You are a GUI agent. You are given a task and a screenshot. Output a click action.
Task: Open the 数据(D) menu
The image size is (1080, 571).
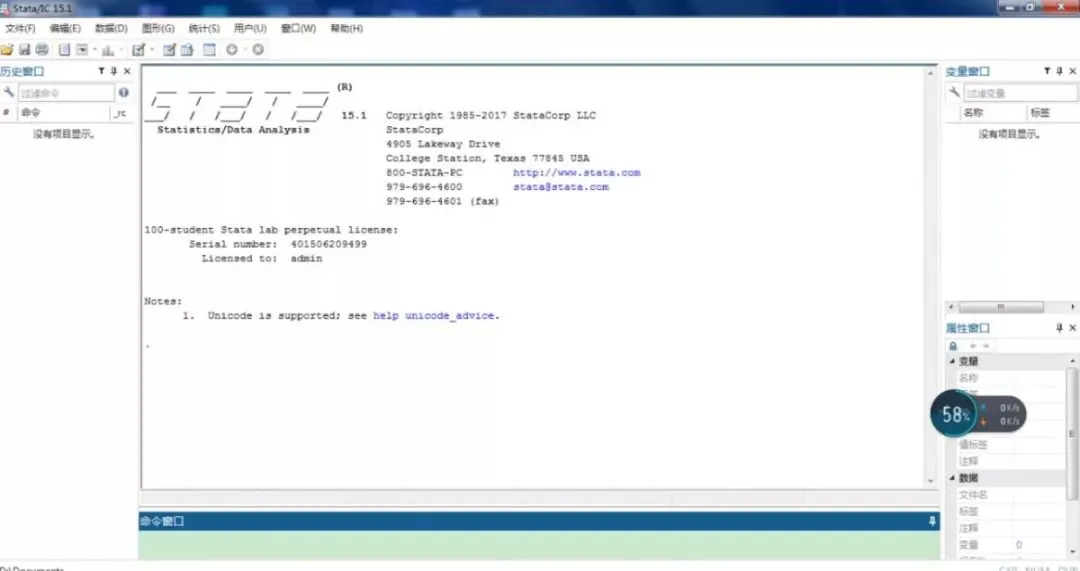111,28
